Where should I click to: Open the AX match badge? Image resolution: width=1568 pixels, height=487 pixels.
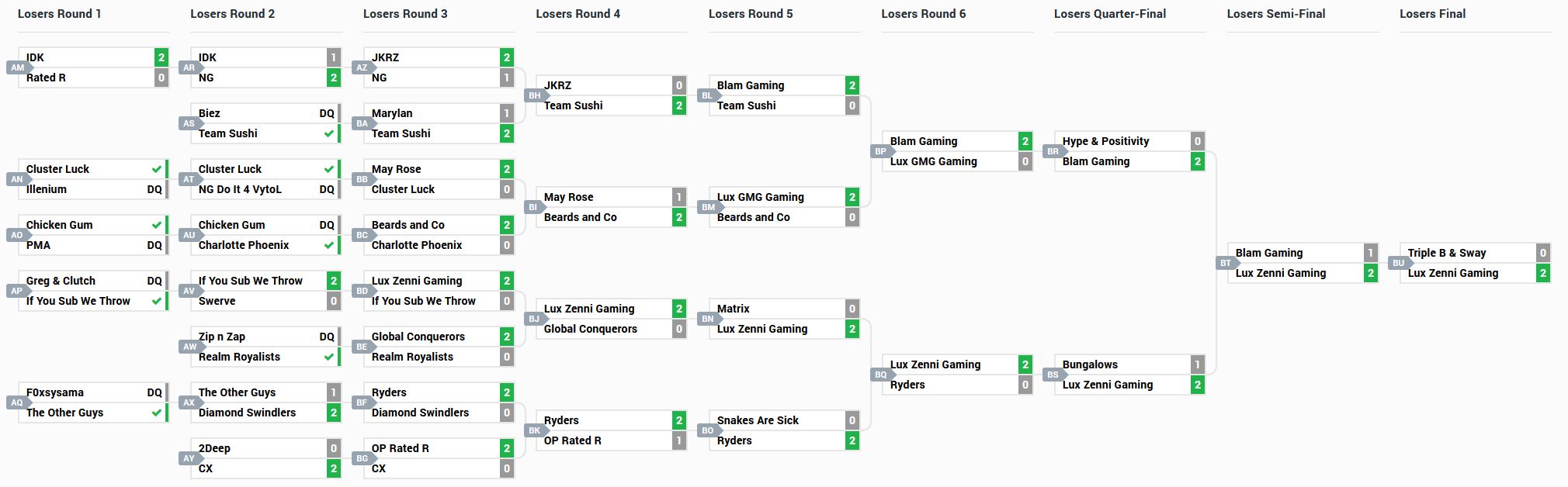click(x=189, y=402)
